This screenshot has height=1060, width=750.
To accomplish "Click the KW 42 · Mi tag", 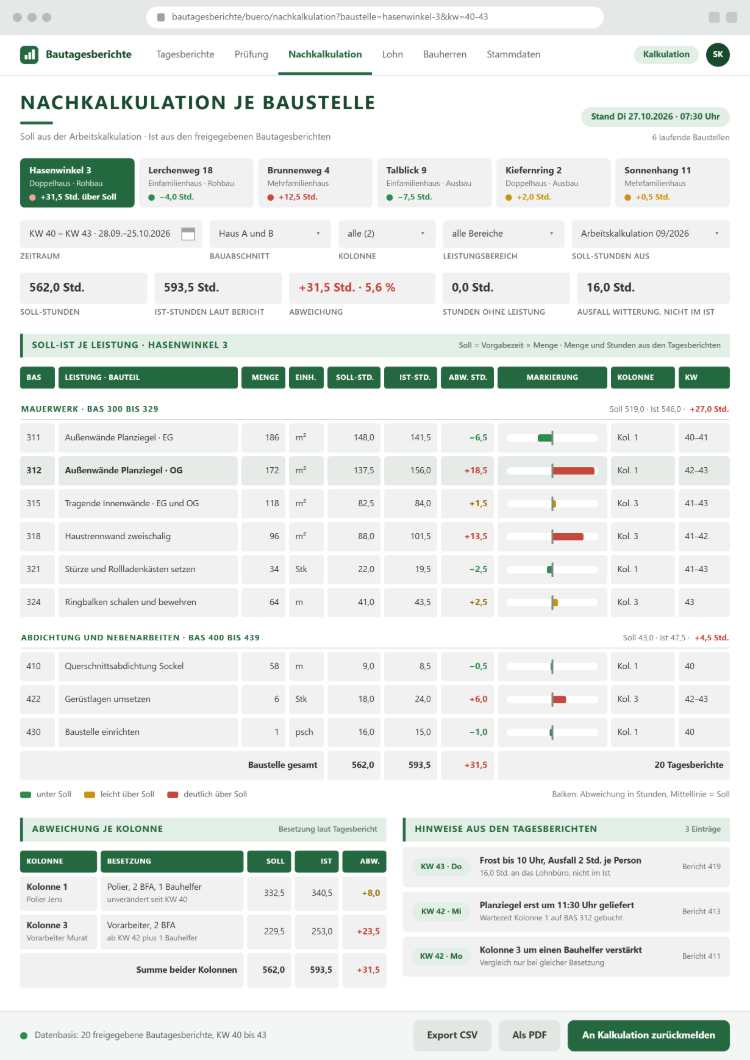I will coord(441,911).
